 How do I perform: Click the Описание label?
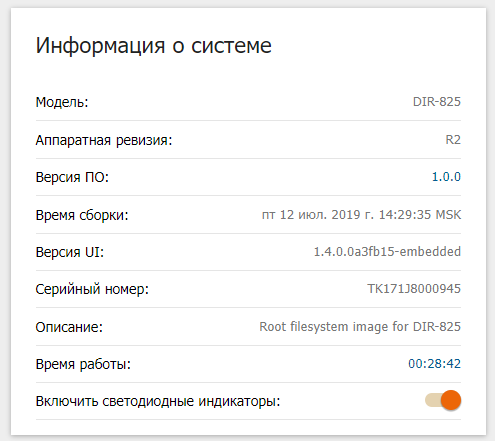(69, 327)
